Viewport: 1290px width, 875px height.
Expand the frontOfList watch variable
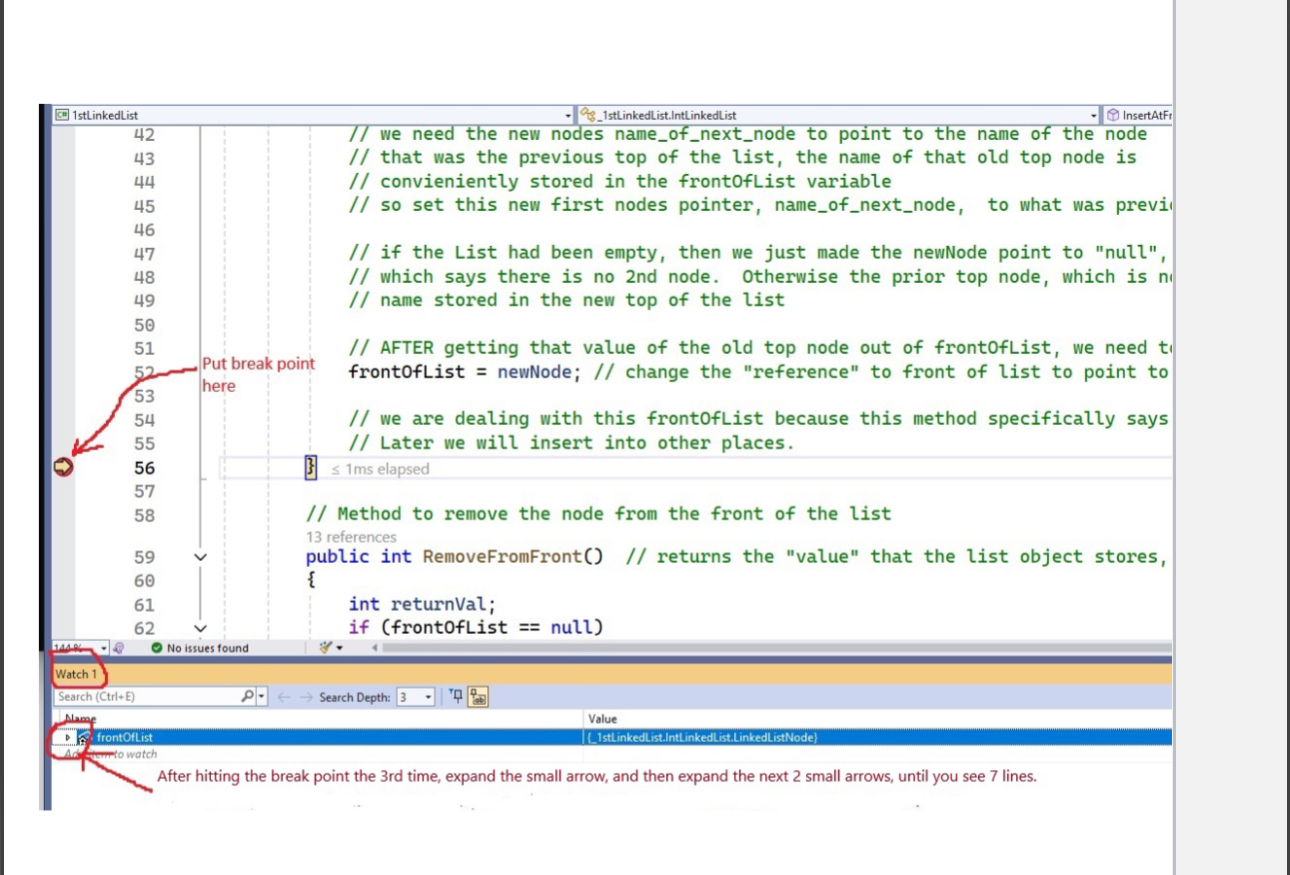tap(66, 736)
